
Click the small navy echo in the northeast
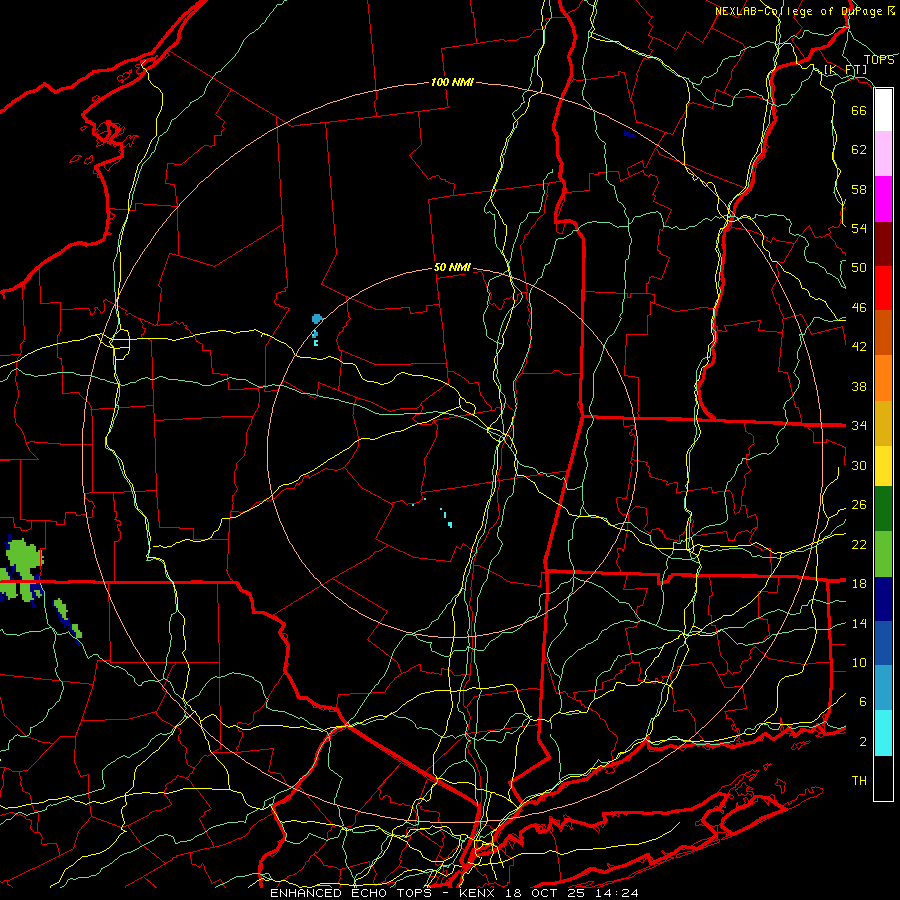coord(629,134)
